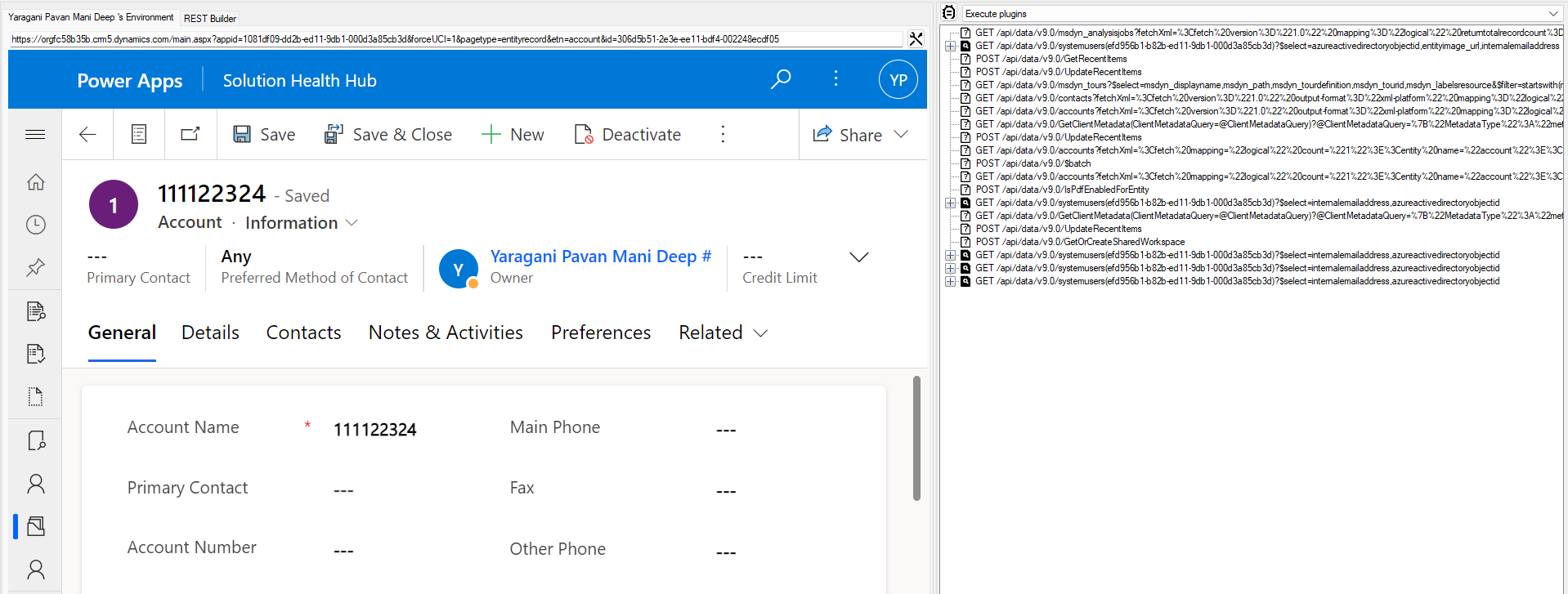Viewport: 1568px width, 594px height.
Task: Click the form's vertical scrollbar
Action: pyautogui.click(x=916, y=438)
